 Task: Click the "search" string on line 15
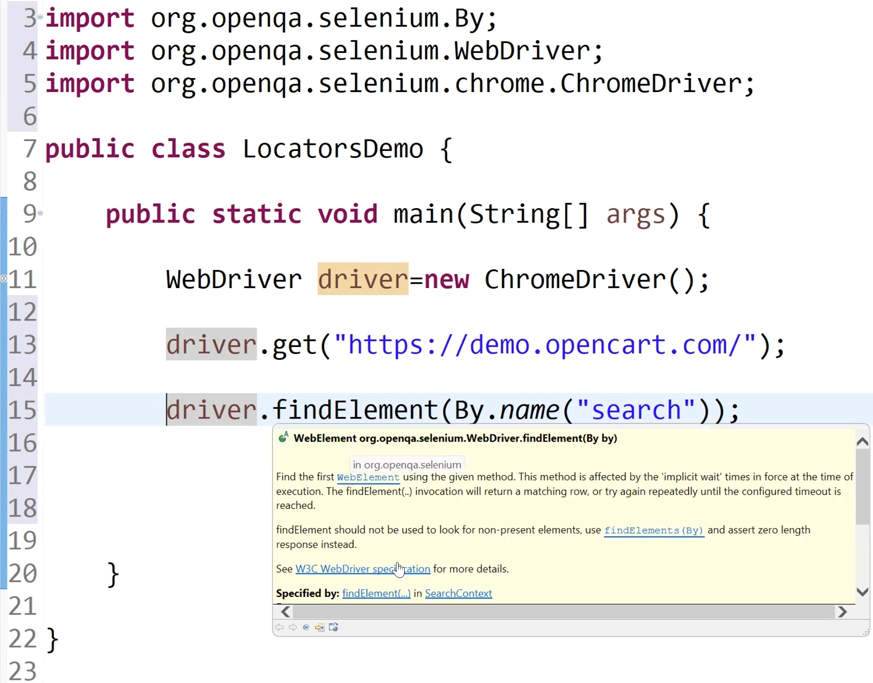(635, 410)
